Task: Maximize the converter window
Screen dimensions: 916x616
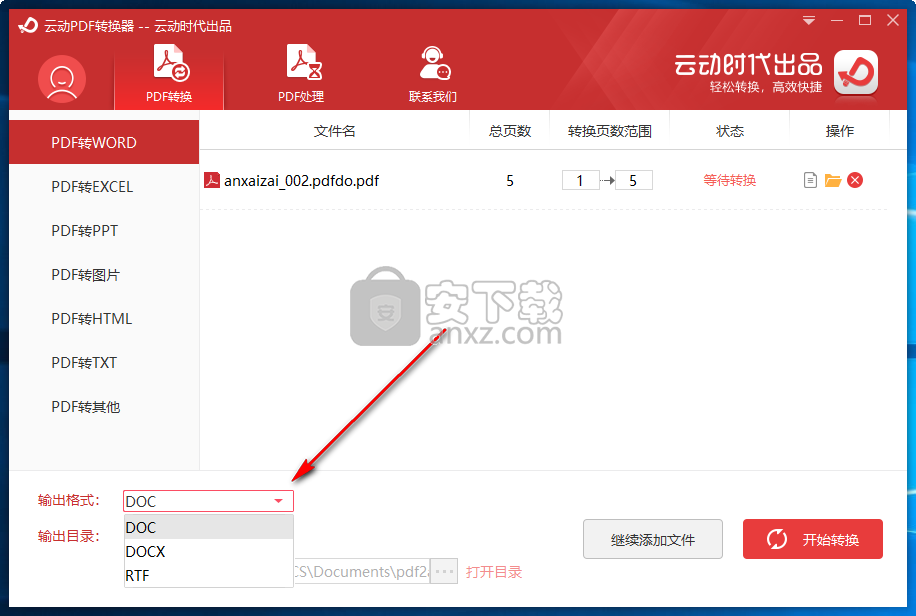Action: [x=865, y=20]
